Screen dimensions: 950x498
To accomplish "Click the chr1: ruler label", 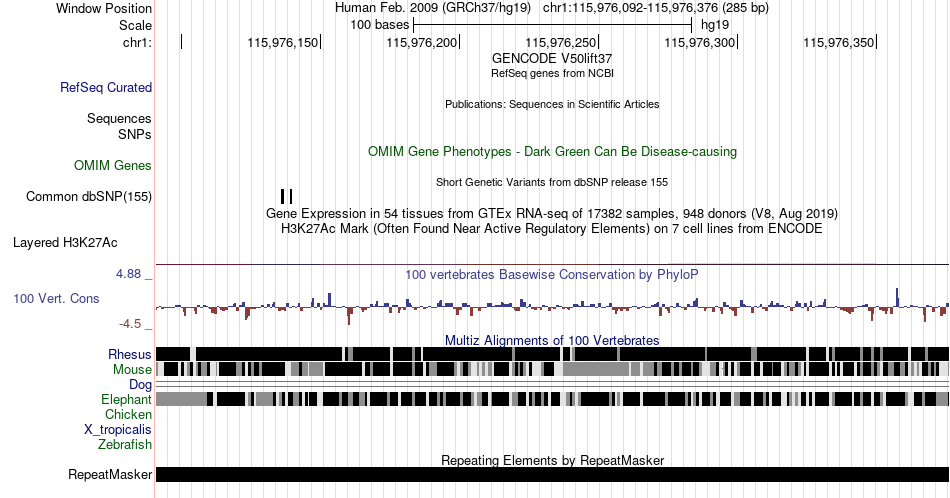I will (138, 42).
